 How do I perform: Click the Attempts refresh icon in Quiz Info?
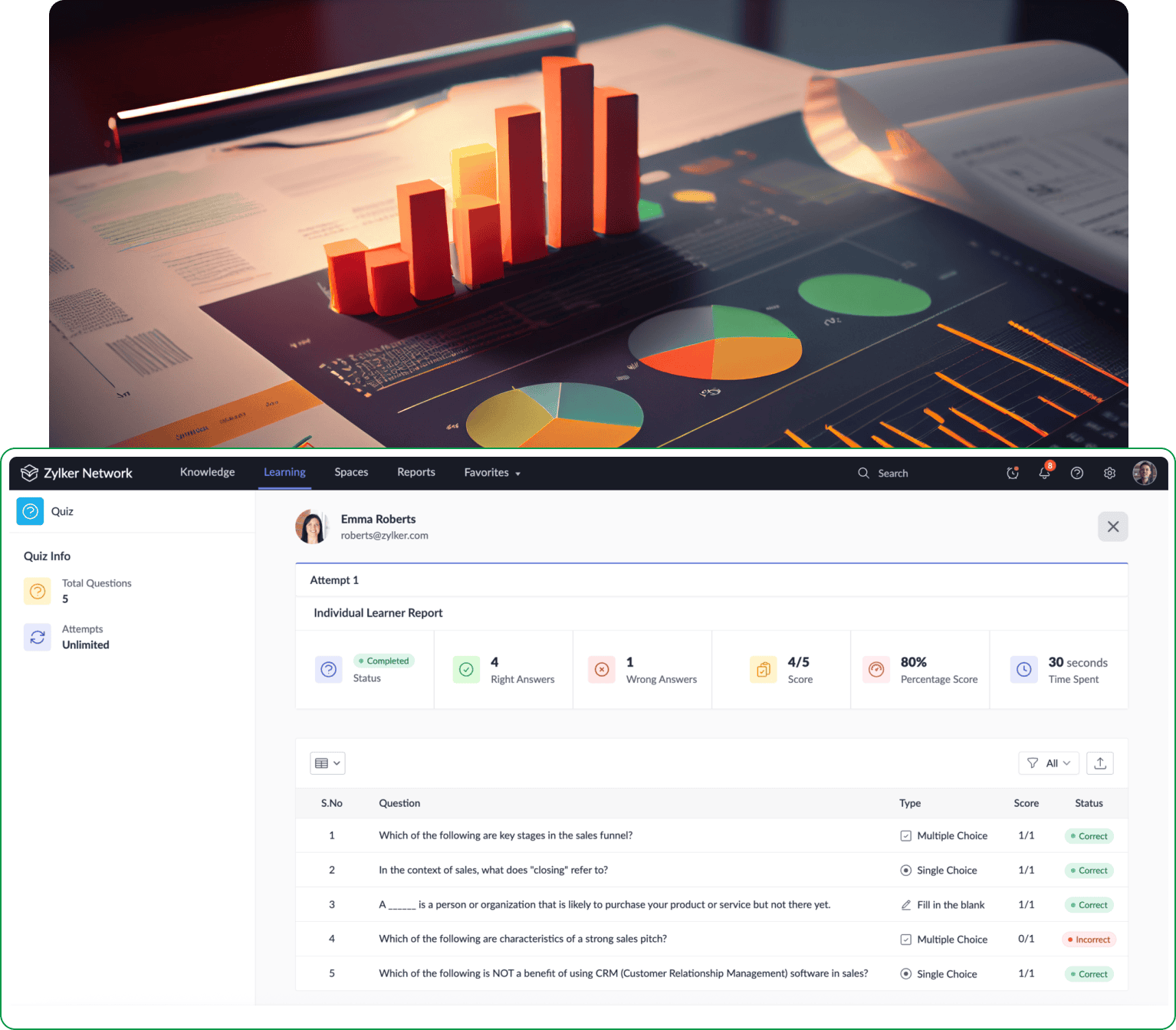pos(37,637)
